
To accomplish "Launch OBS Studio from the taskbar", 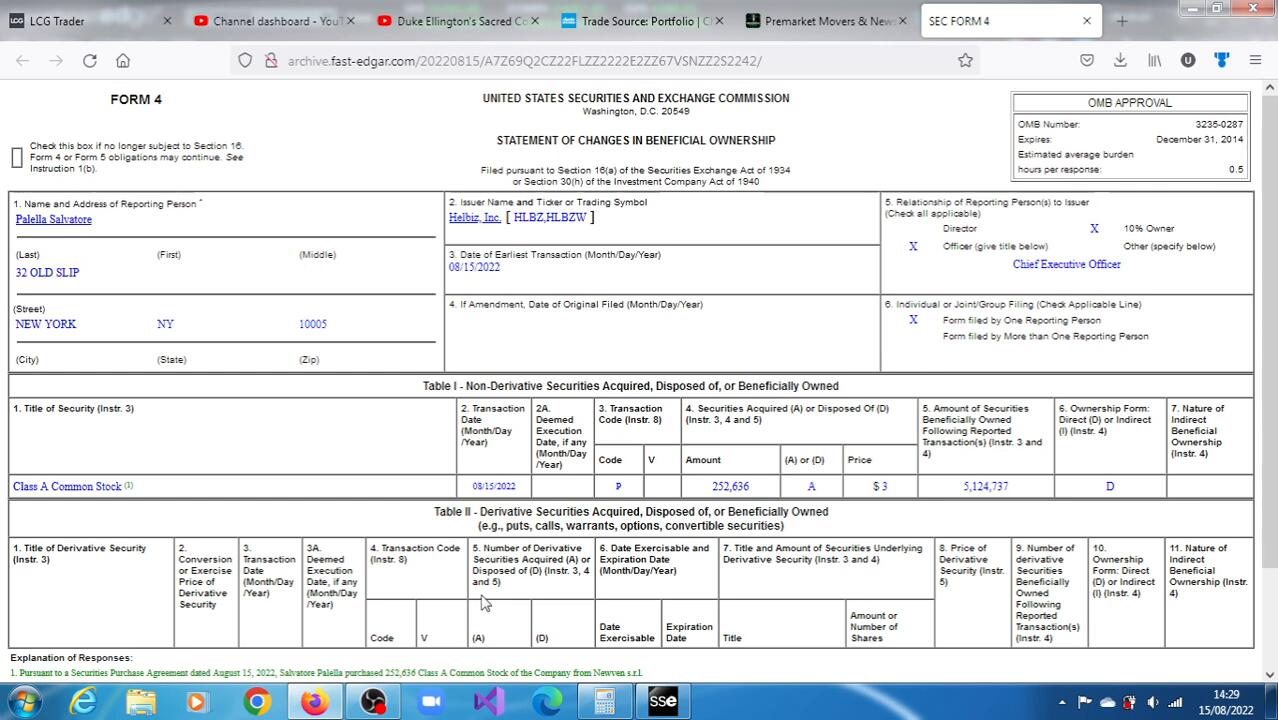I will (x=373, y=702).
